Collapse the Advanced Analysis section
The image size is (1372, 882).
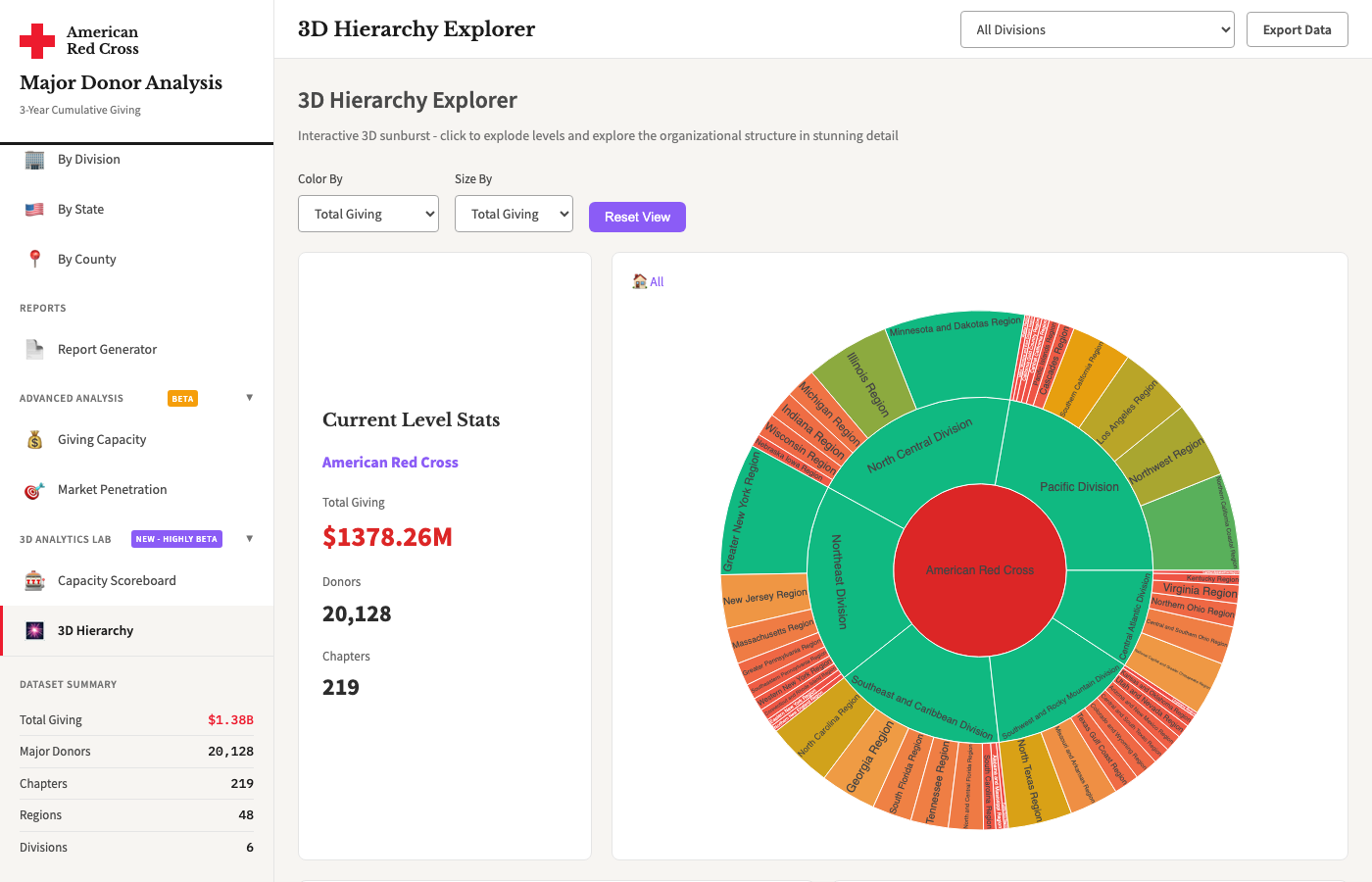(x=250, y=398)
